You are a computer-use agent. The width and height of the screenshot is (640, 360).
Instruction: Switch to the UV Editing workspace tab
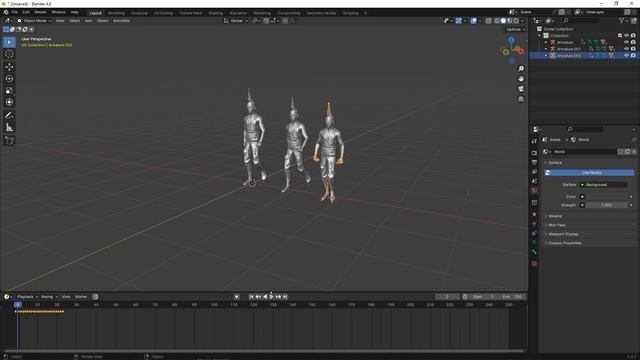(163, 13)
